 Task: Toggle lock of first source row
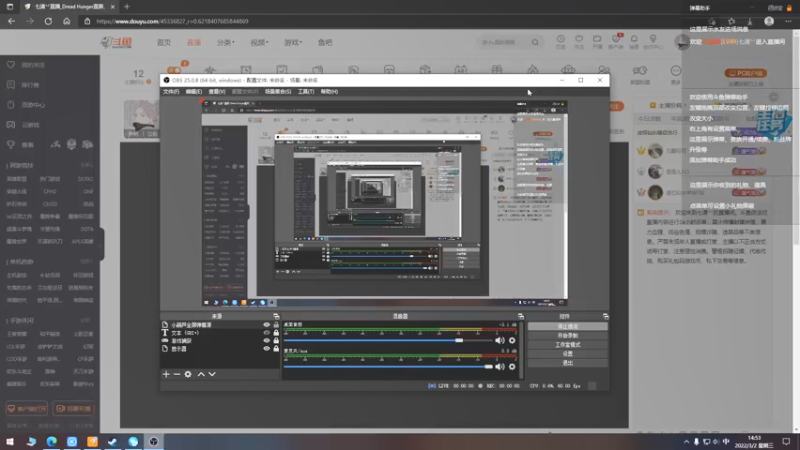(276, 324)
